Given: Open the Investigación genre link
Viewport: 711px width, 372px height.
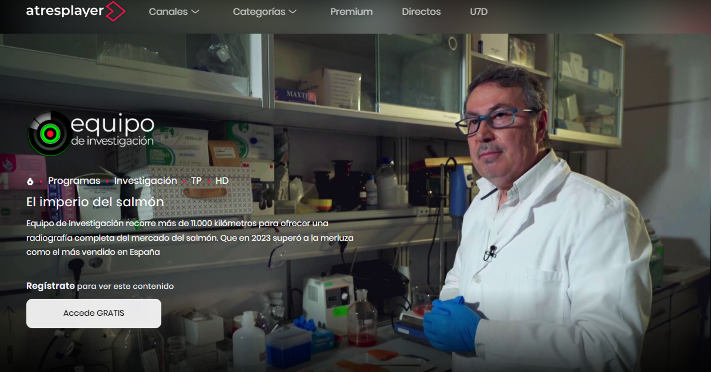Looking at the screenshot, I should point(146,181).
